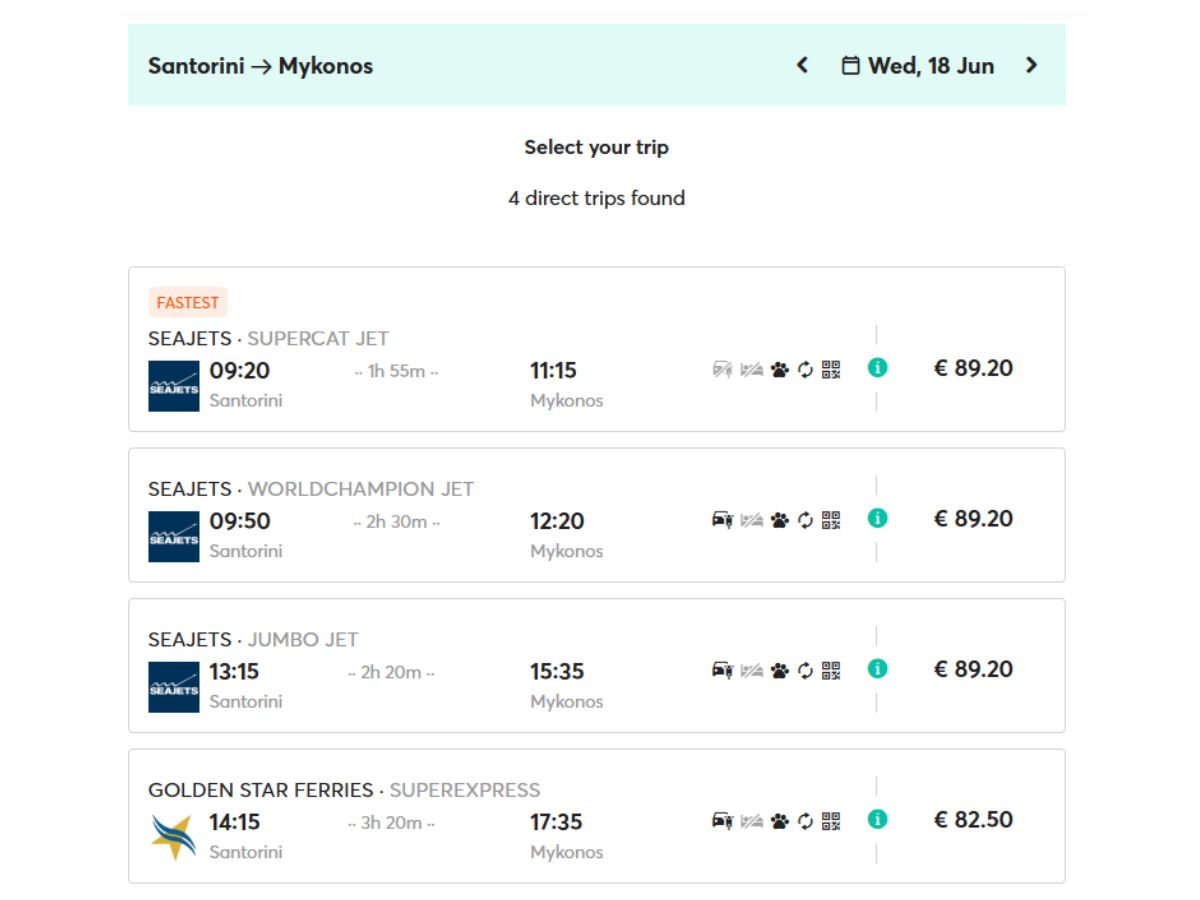The image size is (1200, 900).
Task: Click the SEAJETS logo on the 13:15 trip
Action: click(173, 686)
